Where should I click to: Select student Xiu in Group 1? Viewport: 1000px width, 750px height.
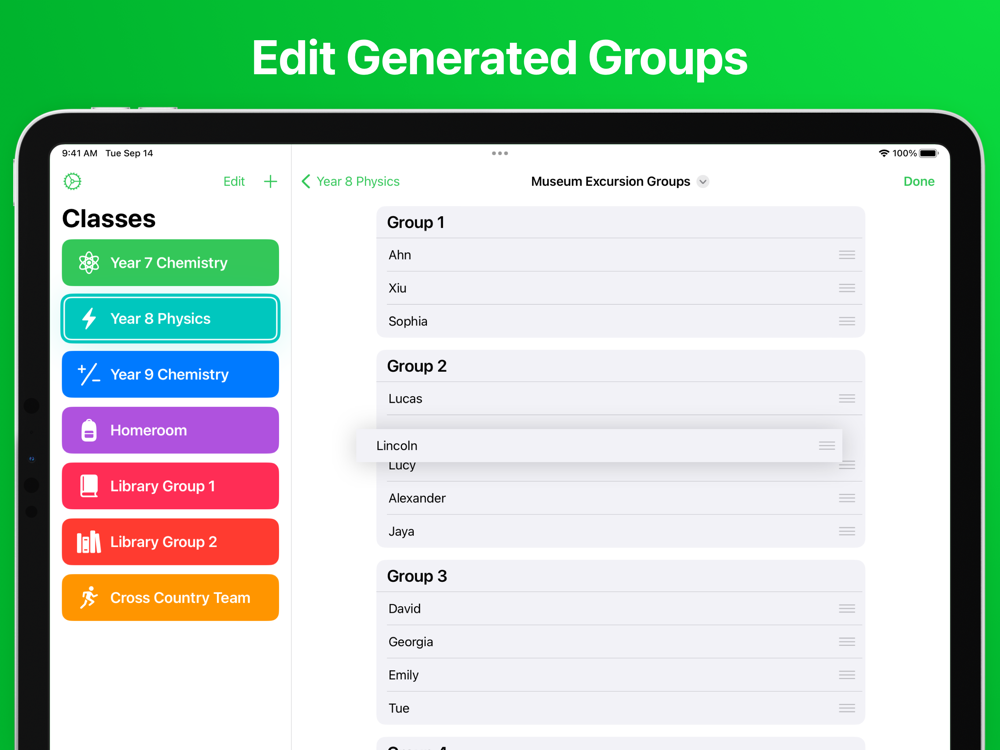click(621, 288)
